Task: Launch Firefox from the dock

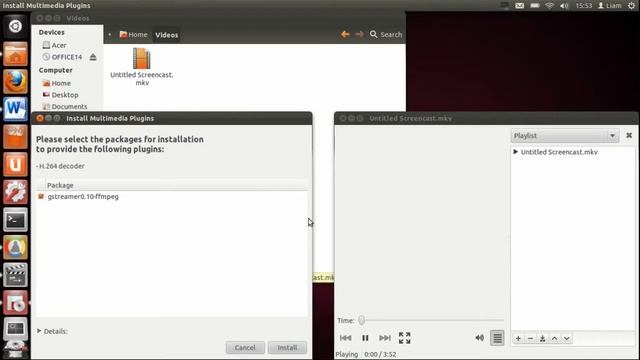Action: point(15,81)
